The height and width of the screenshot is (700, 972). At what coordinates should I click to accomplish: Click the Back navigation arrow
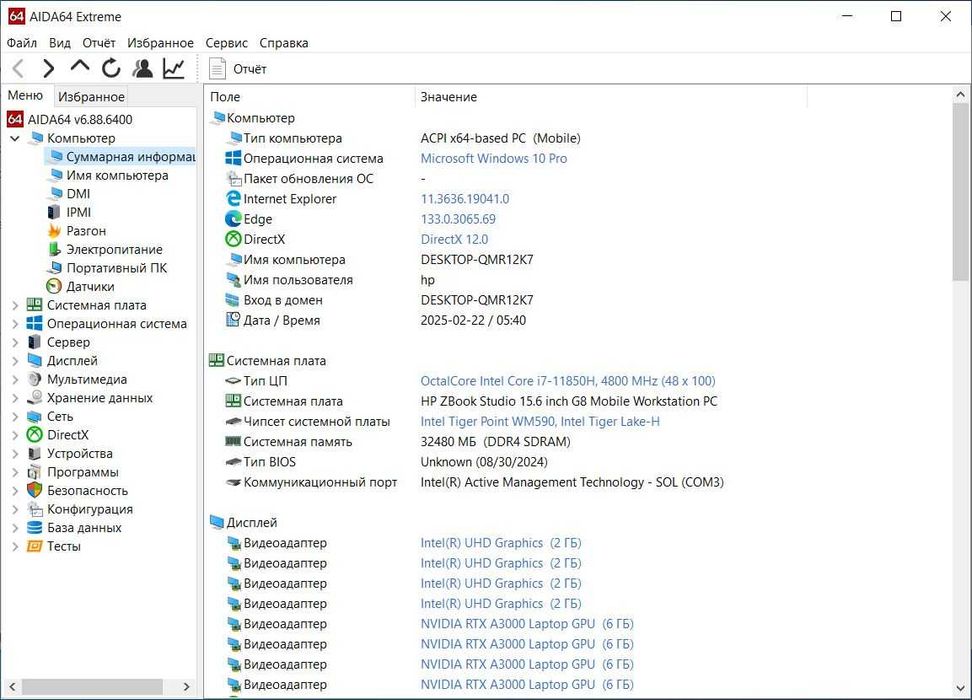[18, 68]
